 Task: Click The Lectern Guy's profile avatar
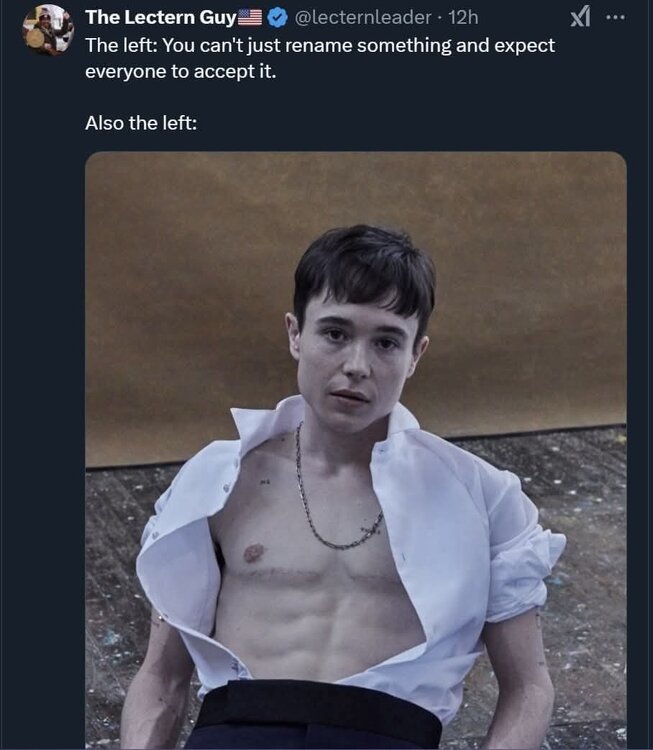[48, 30]
